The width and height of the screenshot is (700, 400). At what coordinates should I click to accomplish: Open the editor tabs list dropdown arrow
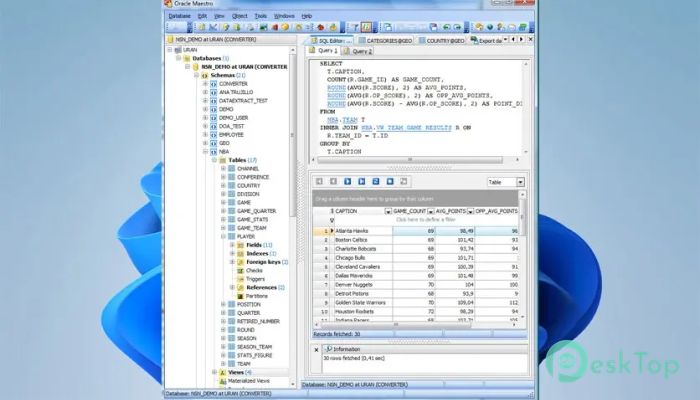click(x=505, y=40)
